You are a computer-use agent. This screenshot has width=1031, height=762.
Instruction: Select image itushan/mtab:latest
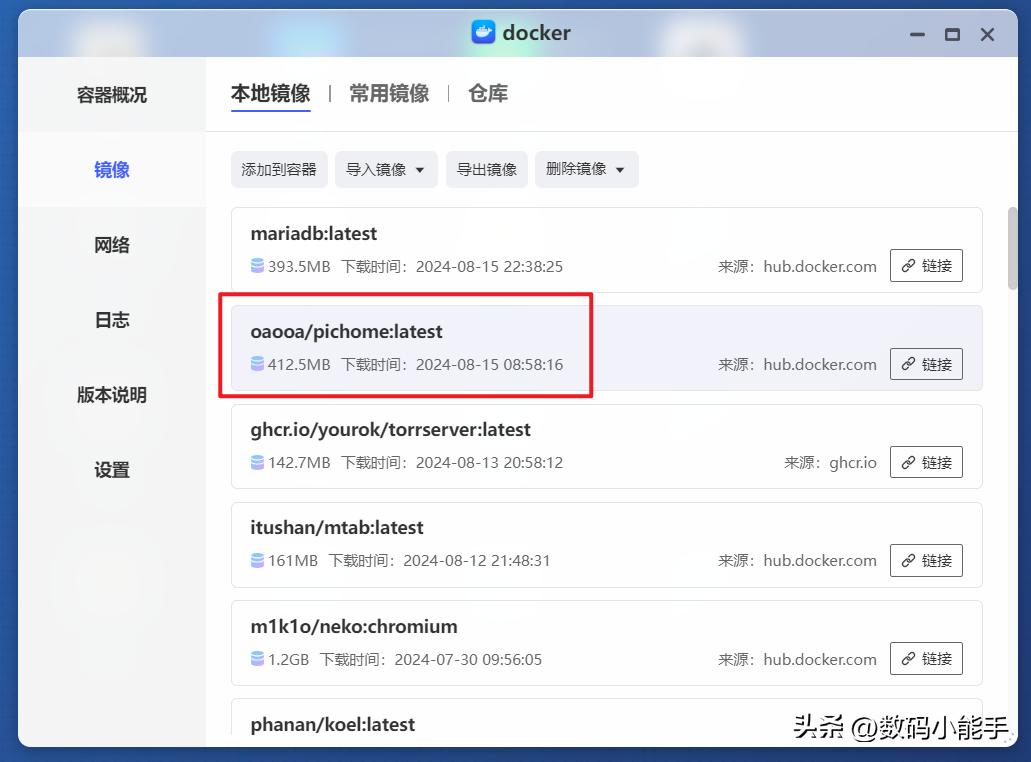[x=606, y=544]
